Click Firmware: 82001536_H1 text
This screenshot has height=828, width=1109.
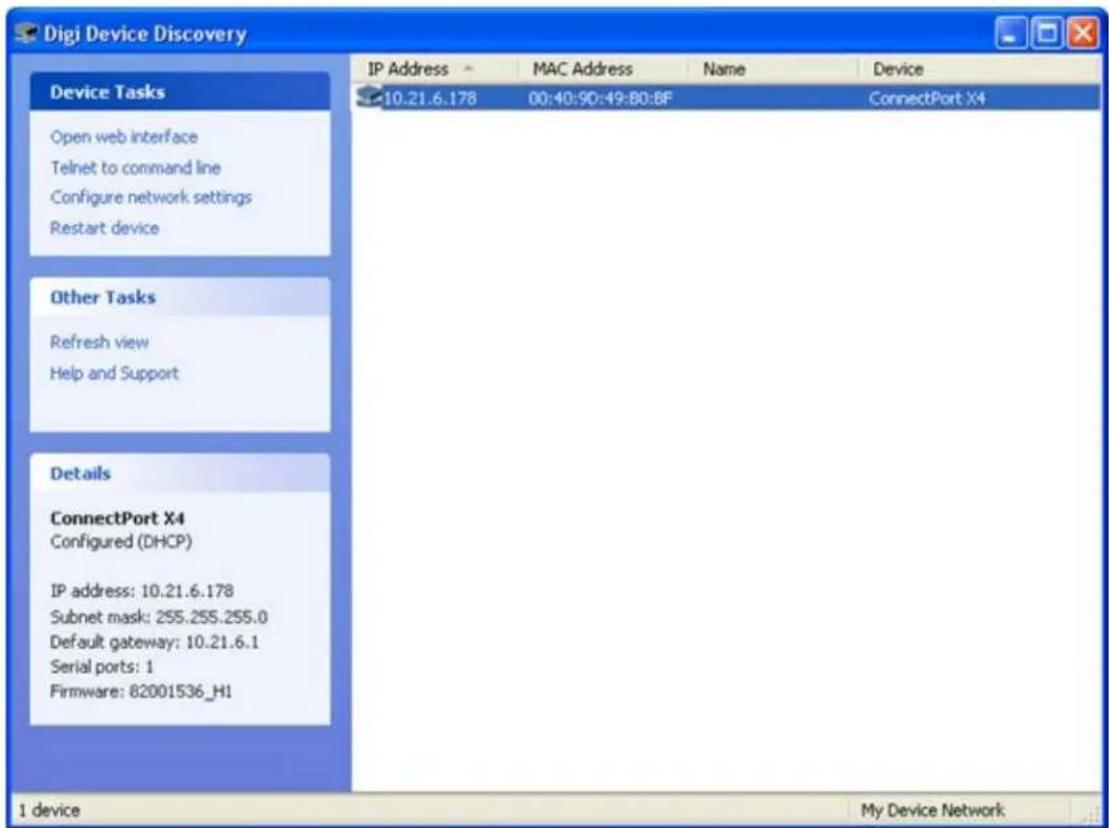(x=141, y=691)
